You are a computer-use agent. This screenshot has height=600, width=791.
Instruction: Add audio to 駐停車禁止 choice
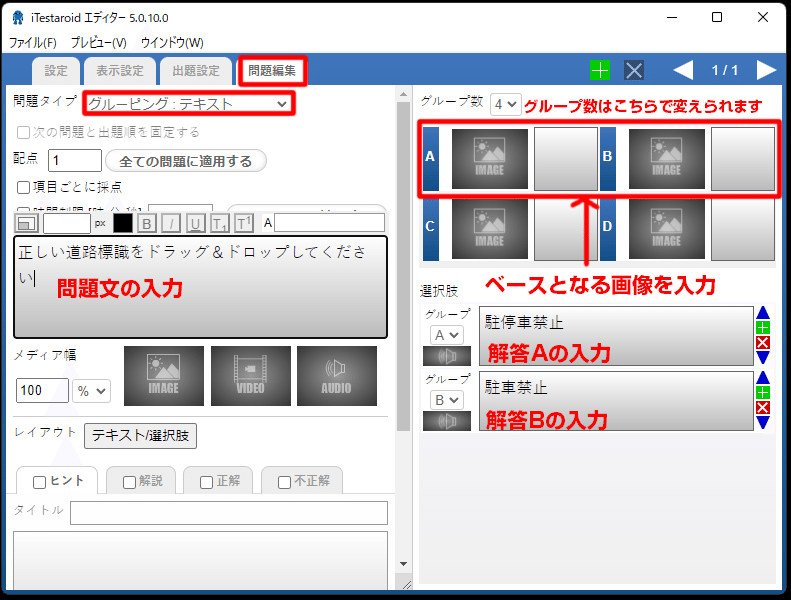(x=446, y=356)
